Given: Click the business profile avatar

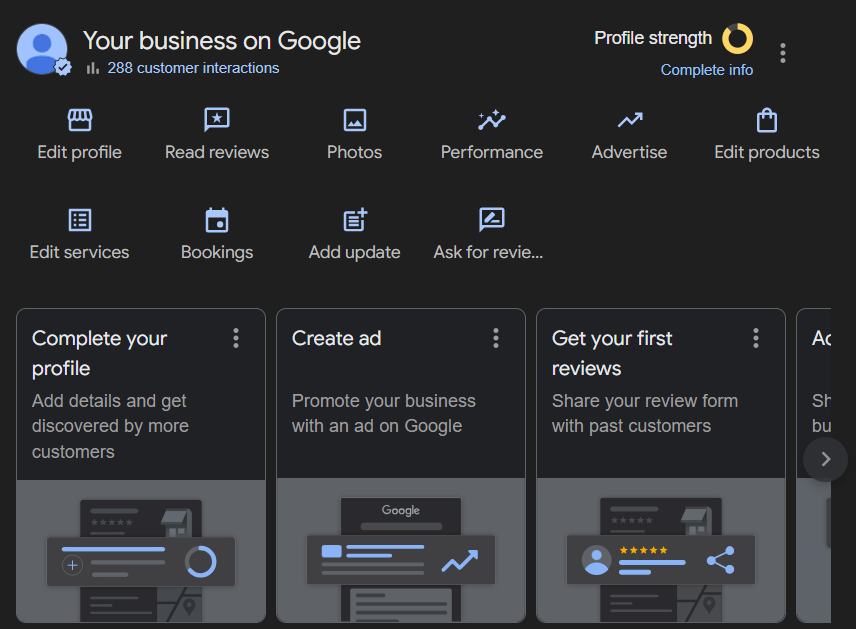Looking at the screenshot, I should [x=43, y=49].
